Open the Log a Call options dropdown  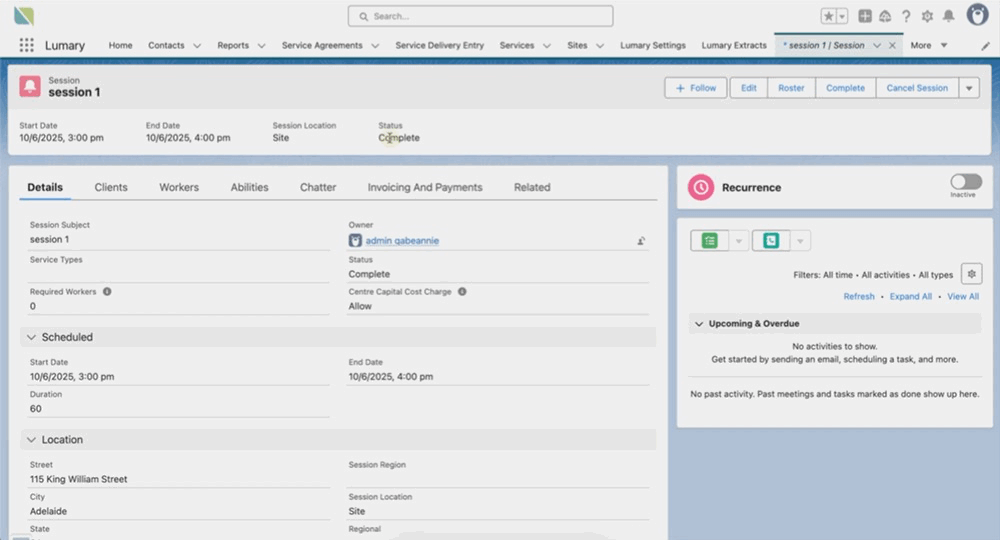800,241
